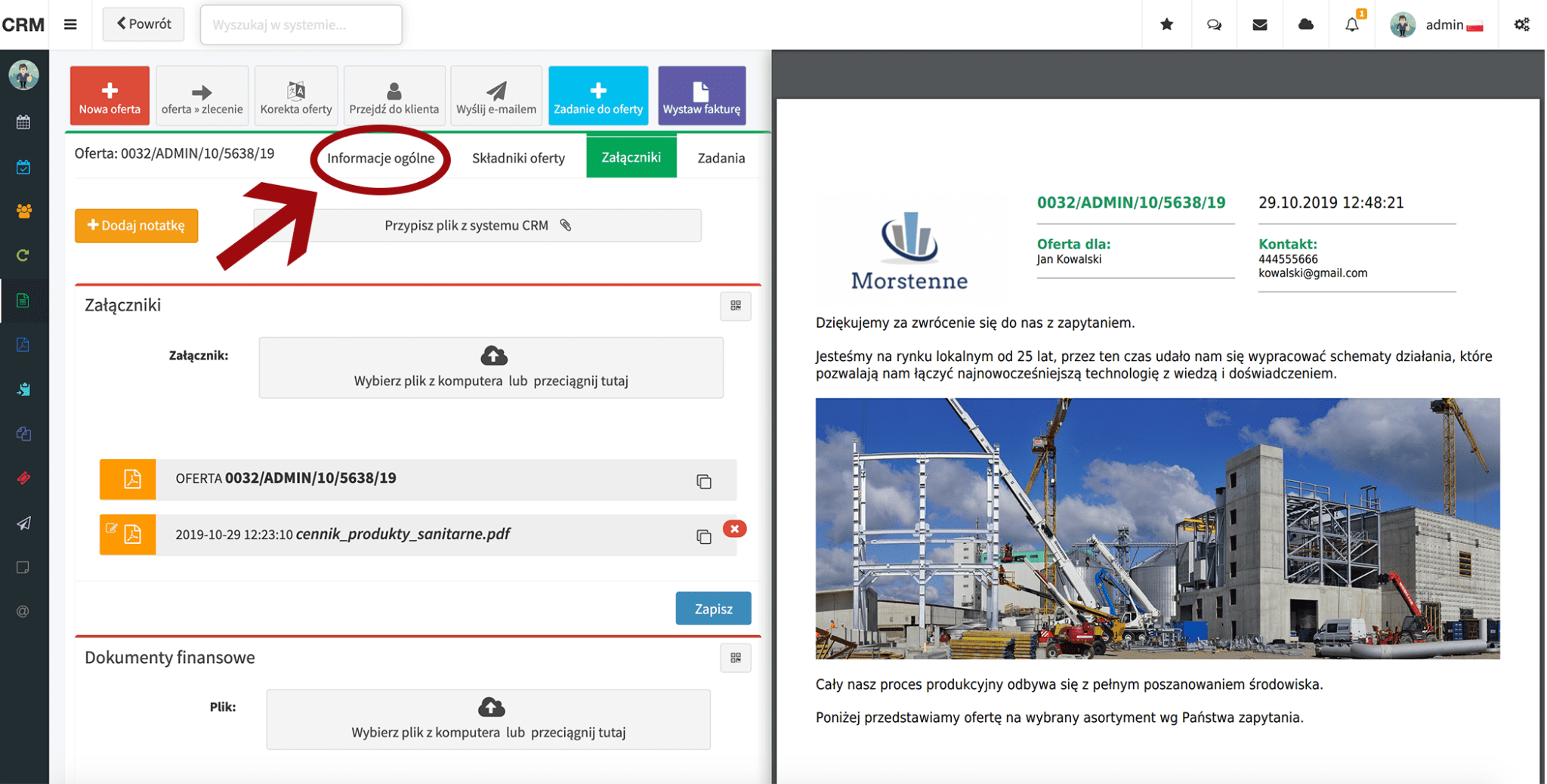The width and height of the screenshot is (1547, 784).
Task: Open the PDF icon of cennik_produkty_sanitarne.pdf
Action: click(133, 535)
